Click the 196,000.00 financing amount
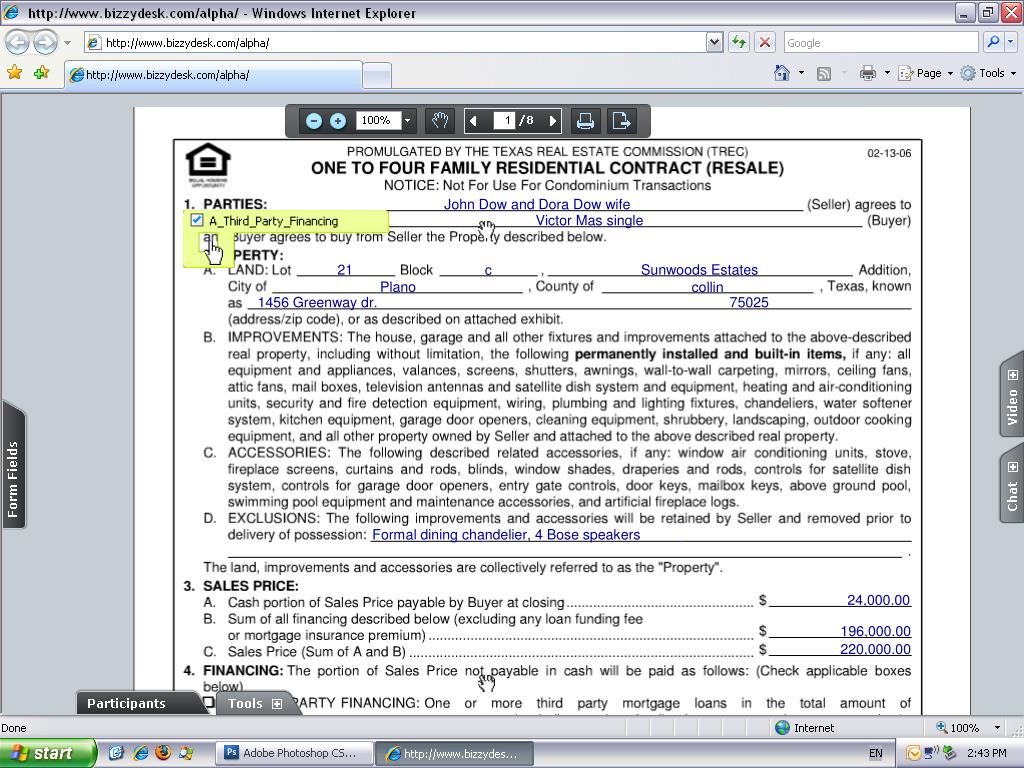Screen dimensions: 1024x768 tap(875, 632)
